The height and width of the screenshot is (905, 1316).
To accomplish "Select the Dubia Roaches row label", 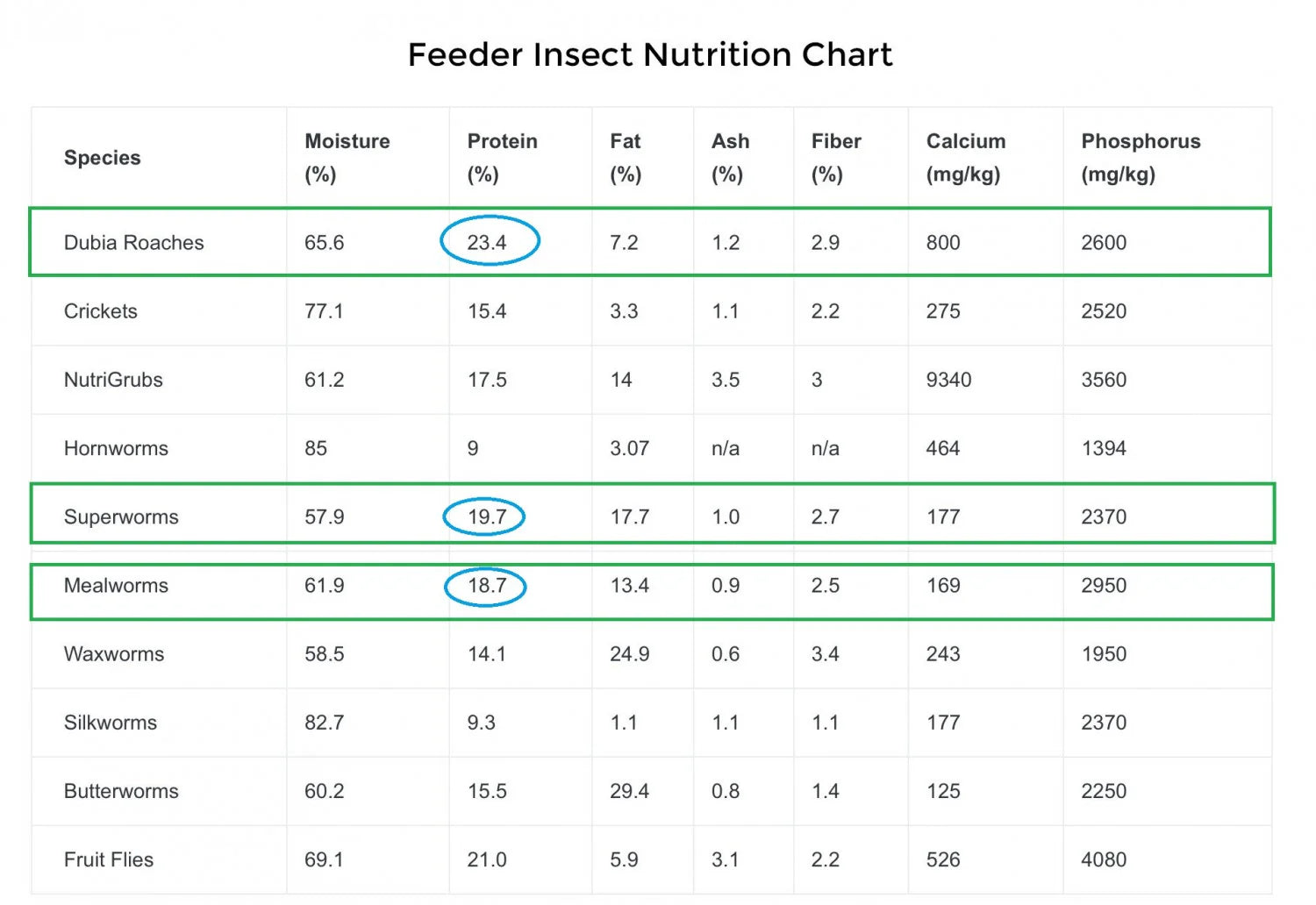I will click(133, 243).
